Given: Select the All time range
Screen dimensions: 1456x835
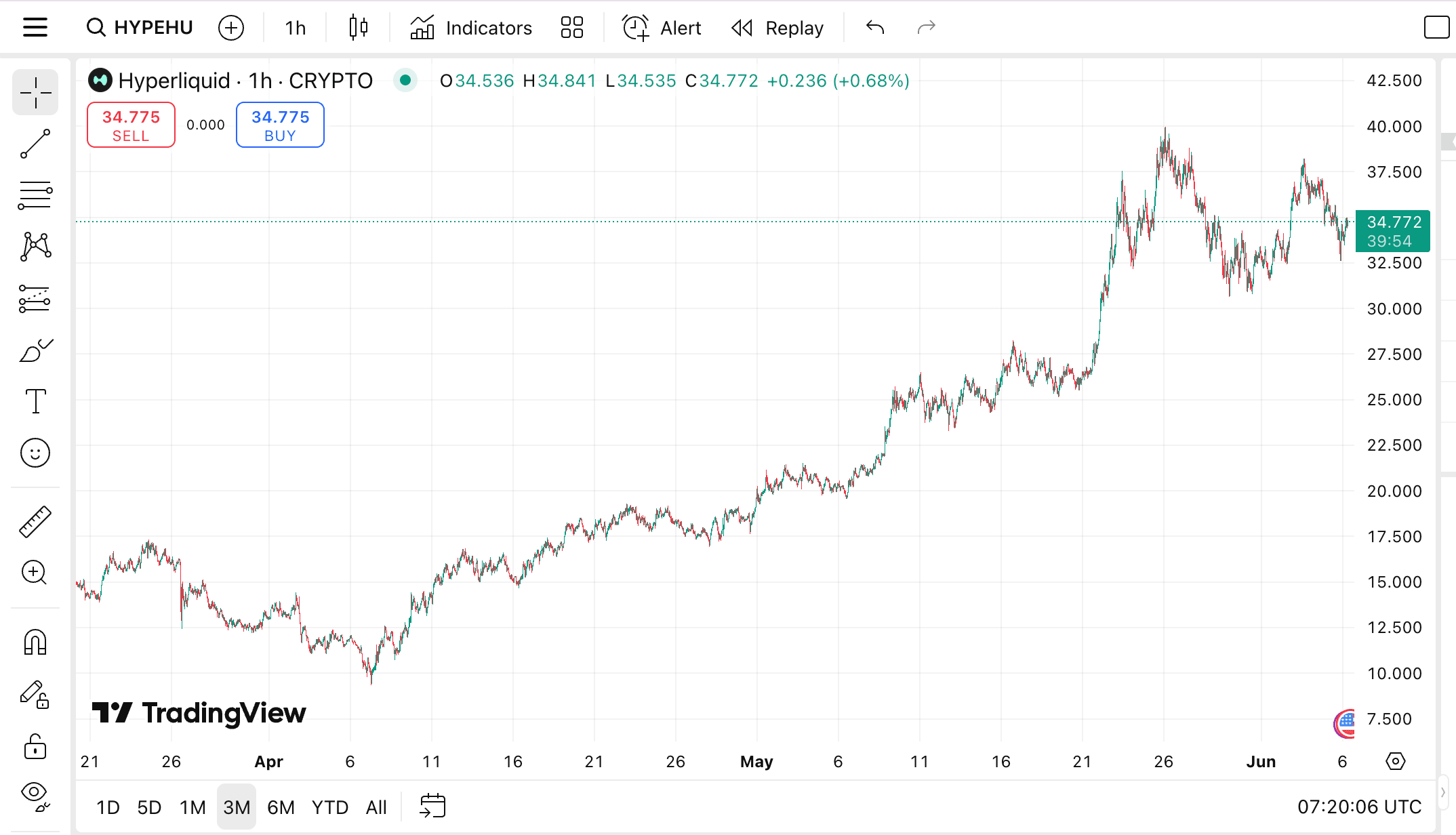Looking at the screenshot, I should 376,807.
